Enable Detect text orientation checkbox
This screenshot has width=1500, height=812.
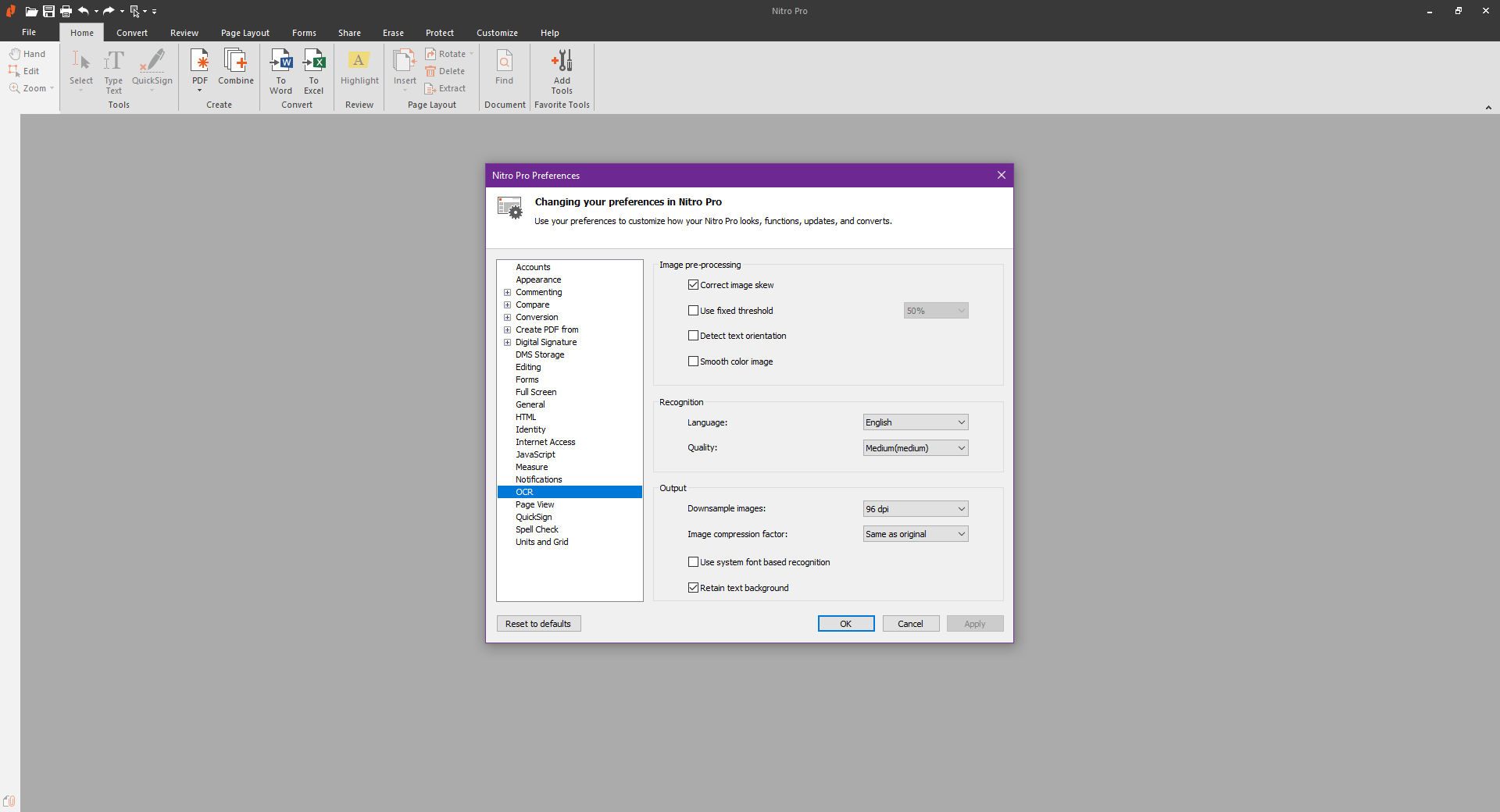pyautogui.click(x=693, y=336)
